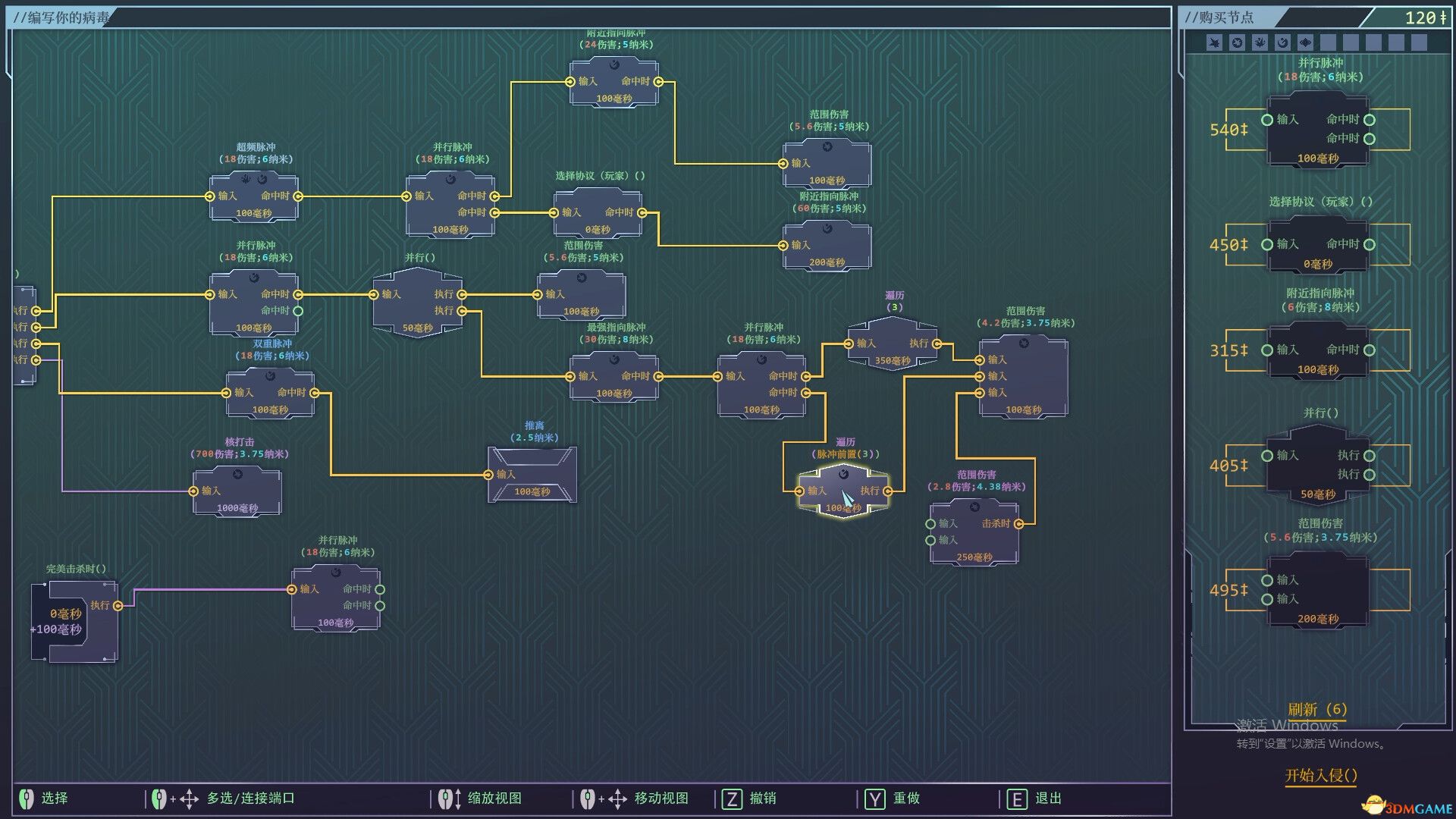Click the 开始入侵() start button
Image resolution: width=1456 pixels, height=819 pixels.
click(x=1320, y=775)
